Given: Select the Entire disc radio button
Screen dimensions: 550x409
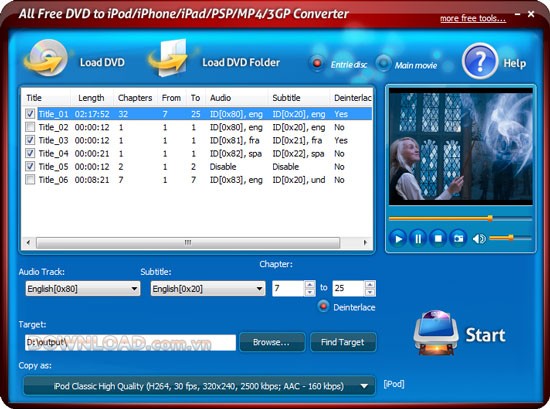Looking at the screenshot, I should coord(317,63).
